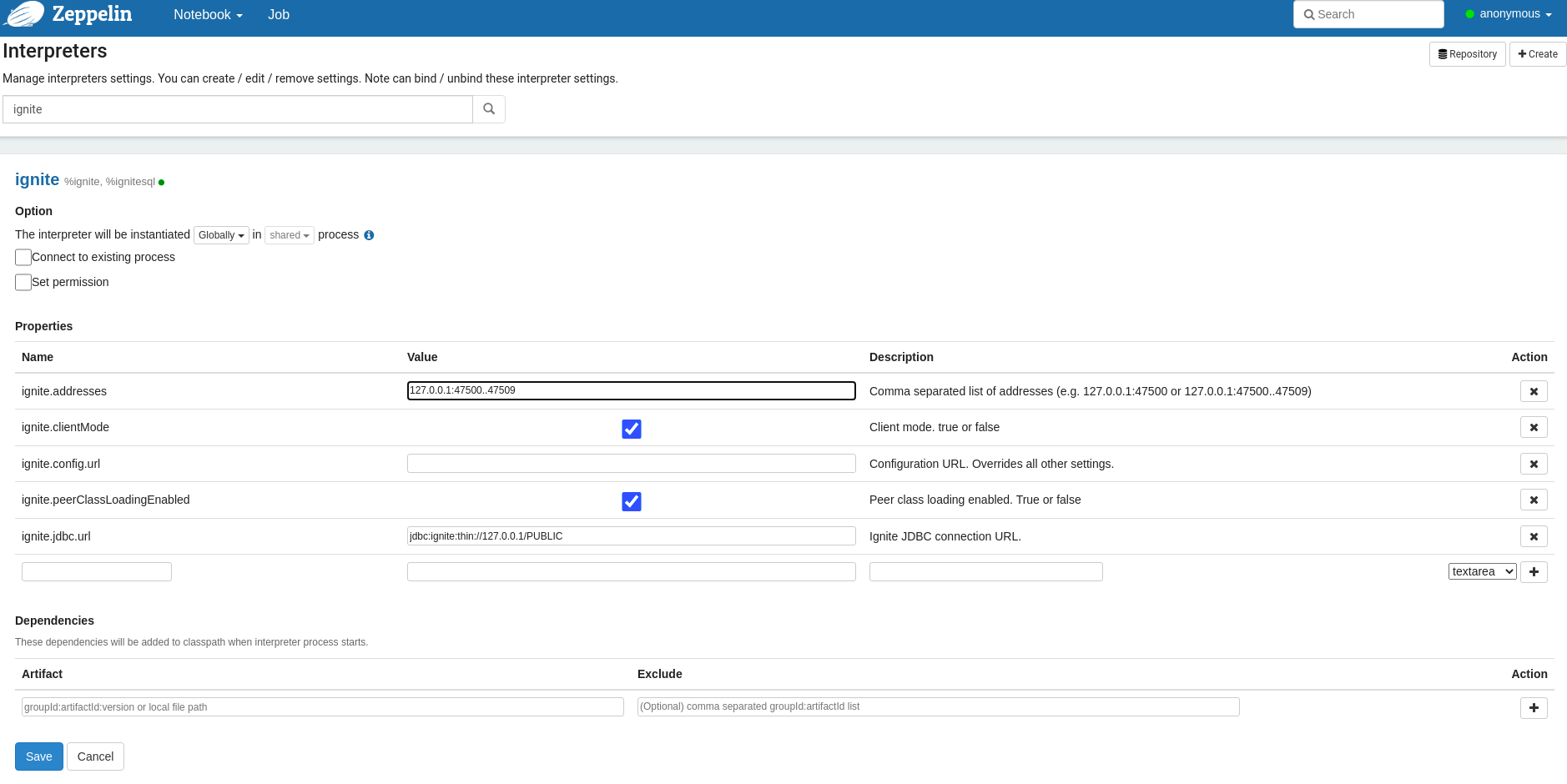Click the ignite.jdbc.url value field
Screen dimensions: 1567x784
[x=632, y=535]
